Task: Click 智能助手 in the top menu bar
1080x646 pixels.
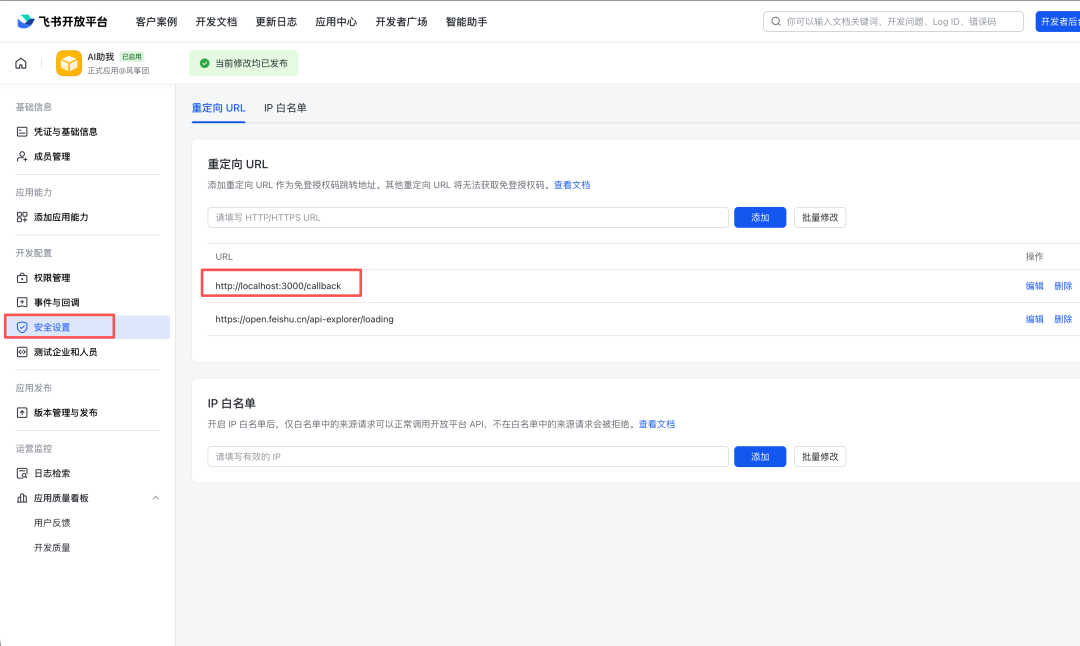Action: (467, 19)
